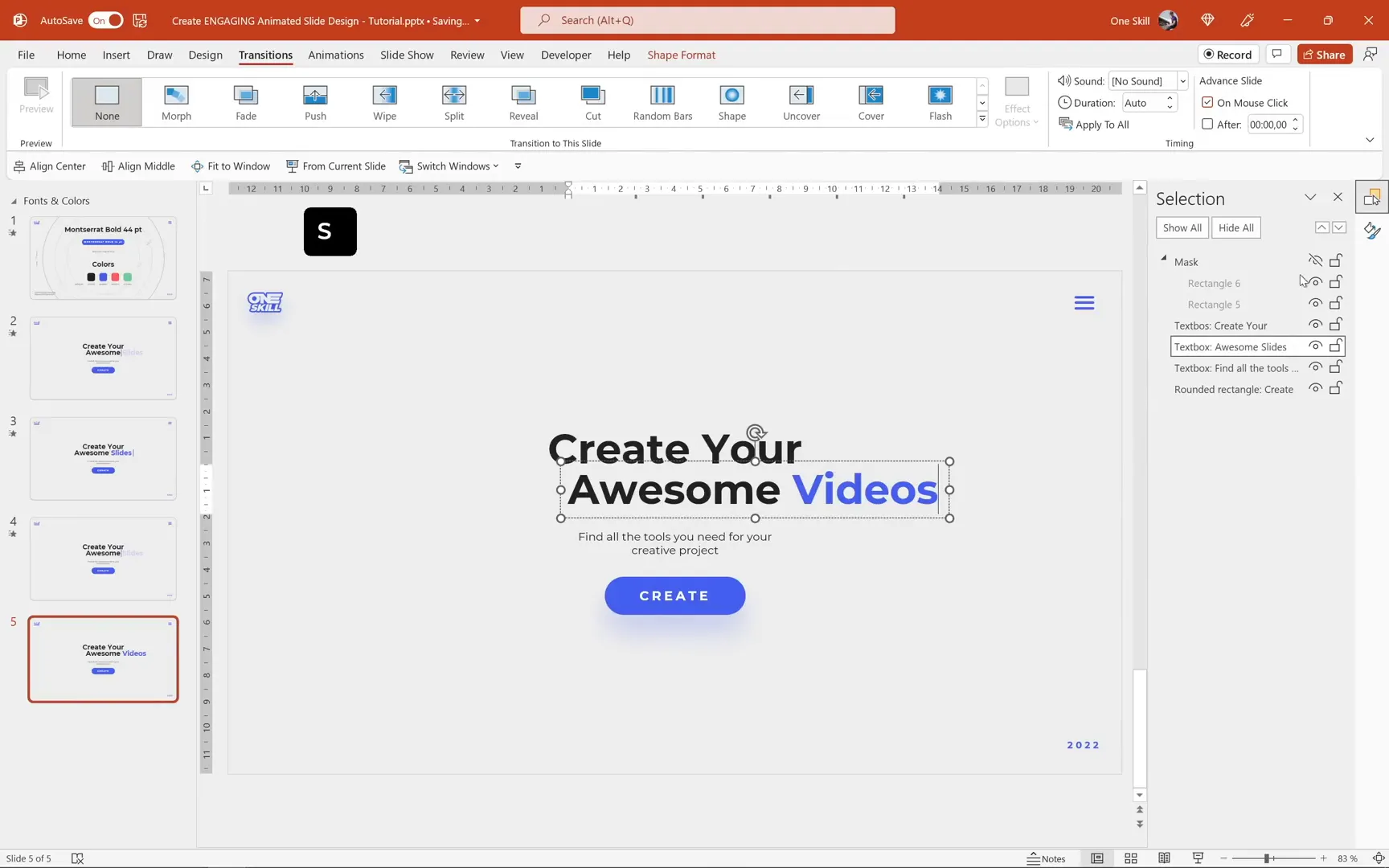Click Apply To All

[x=1094, y=124]
